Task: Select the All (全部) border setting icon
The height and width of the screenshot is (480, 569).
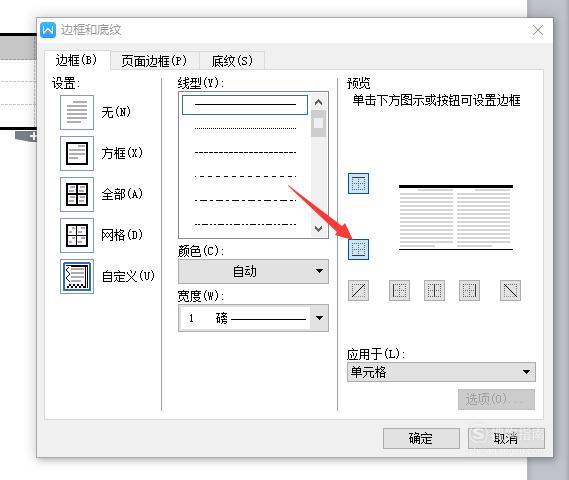Action: point(77,194)
